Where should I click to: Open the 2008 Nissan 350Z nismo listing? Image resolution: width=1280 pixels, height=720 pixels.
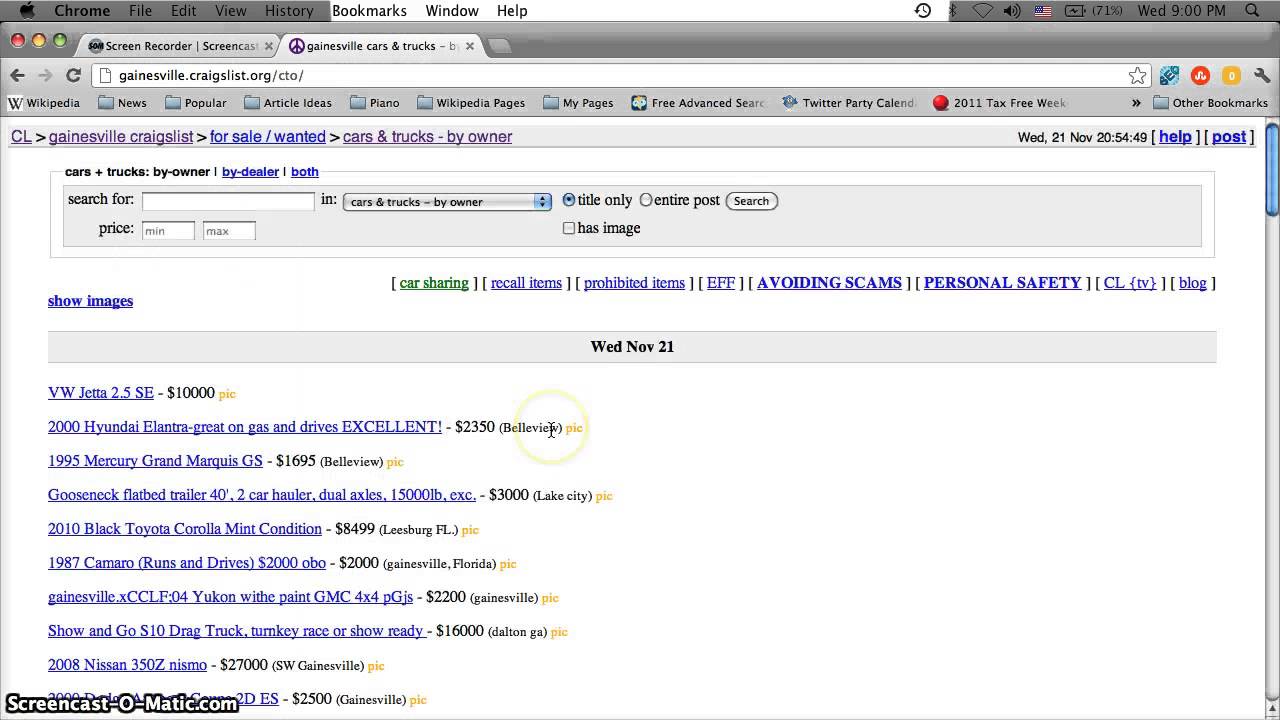pos(127,665)
